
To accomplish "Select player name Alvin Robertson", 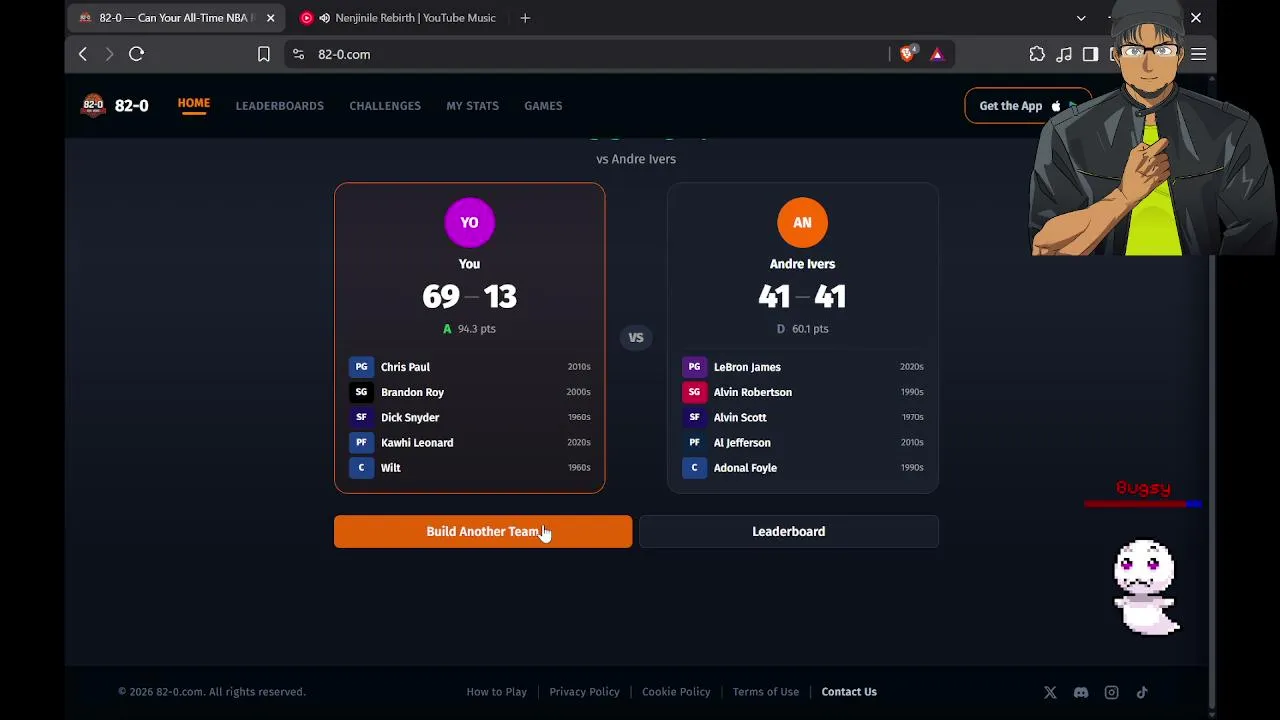I will pyautogui.click(x=753, y=392).
